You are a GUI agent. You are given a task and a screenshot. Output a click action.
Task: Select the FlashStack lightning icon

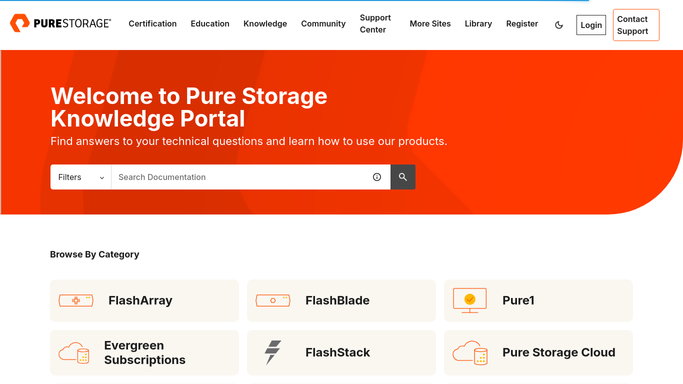pyautogui.click(x=273, y=352)
